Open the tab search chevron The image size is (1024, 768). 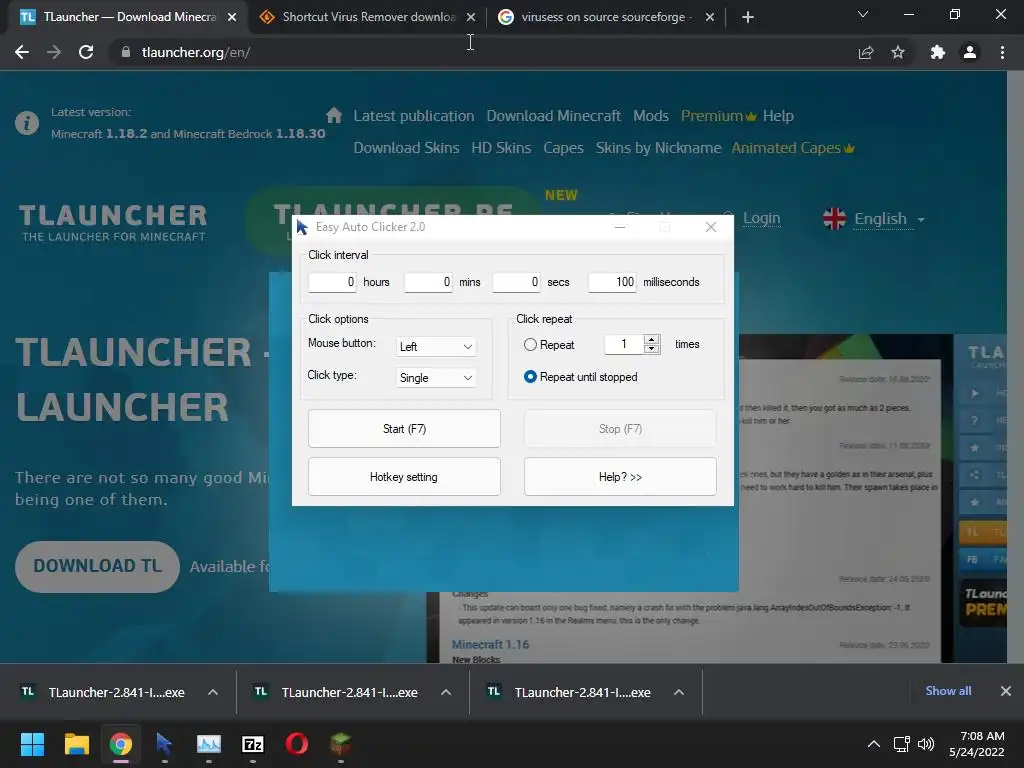[x=863, y=14]
